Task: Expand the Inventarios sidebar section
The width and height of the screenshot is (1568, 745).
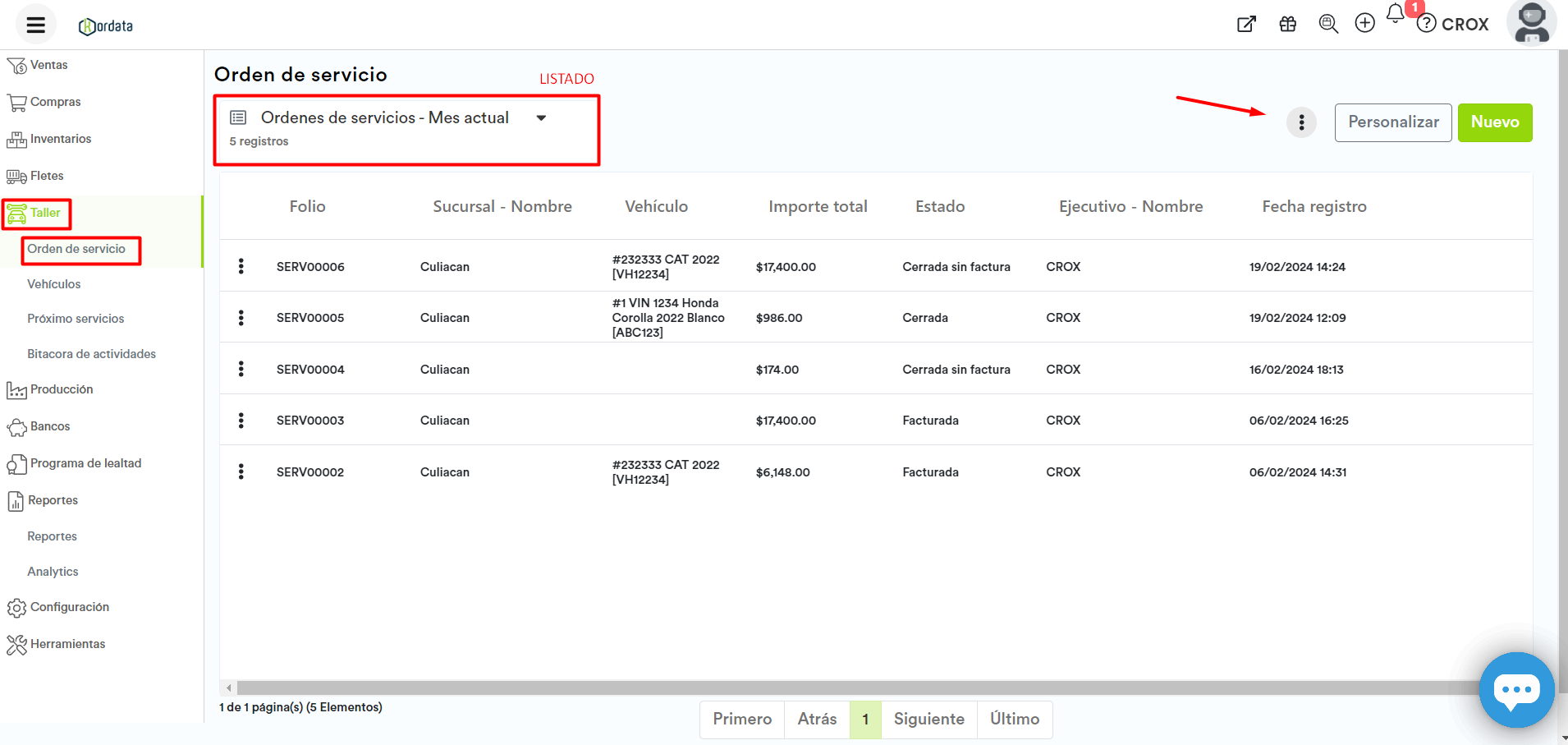Action: click(60, 139)
